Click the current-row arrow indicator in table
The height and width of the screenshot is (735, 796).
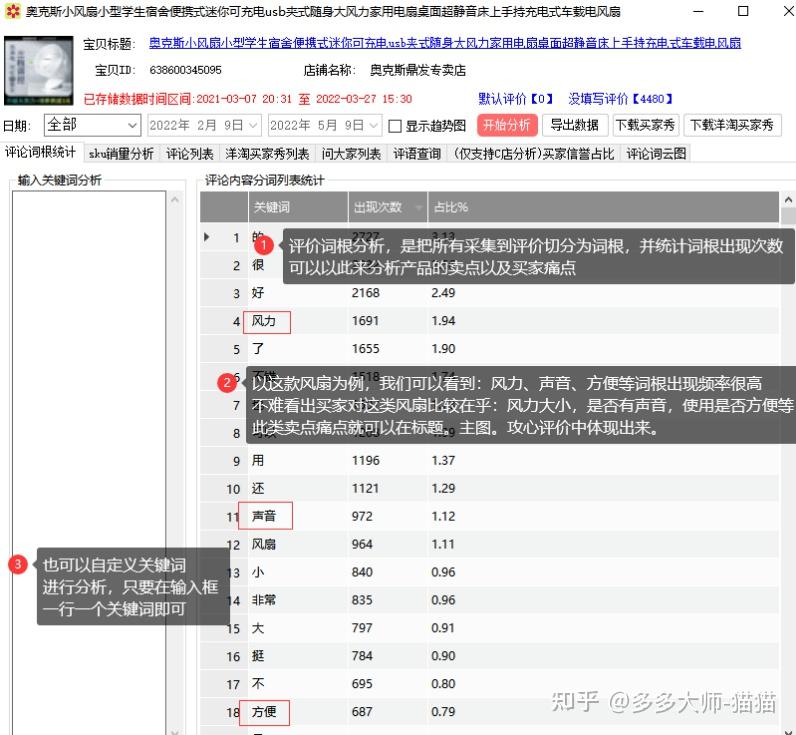tap(207, 237)
